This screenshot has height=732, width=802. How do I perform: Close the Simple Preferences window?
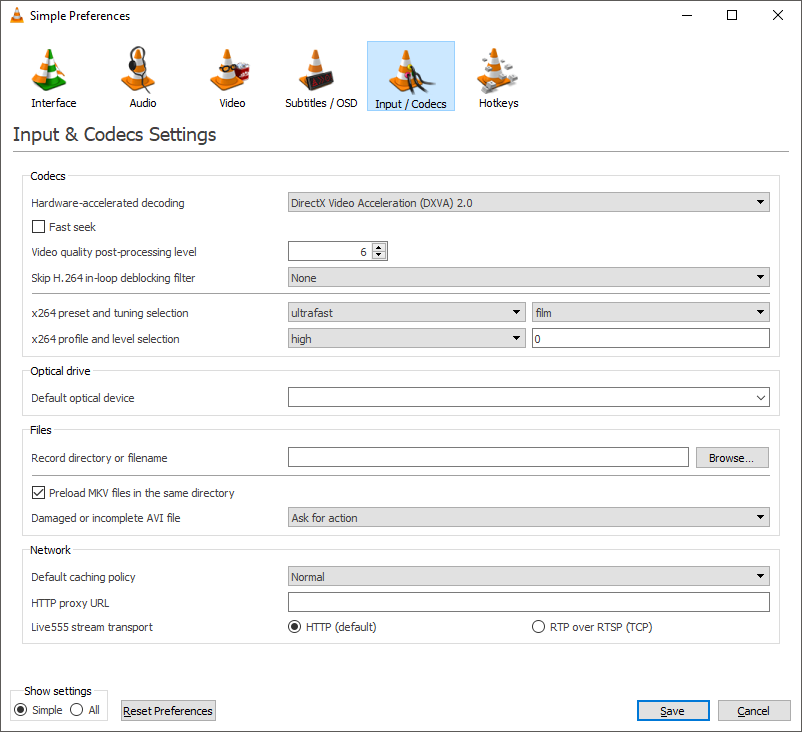tap(777, 15)
